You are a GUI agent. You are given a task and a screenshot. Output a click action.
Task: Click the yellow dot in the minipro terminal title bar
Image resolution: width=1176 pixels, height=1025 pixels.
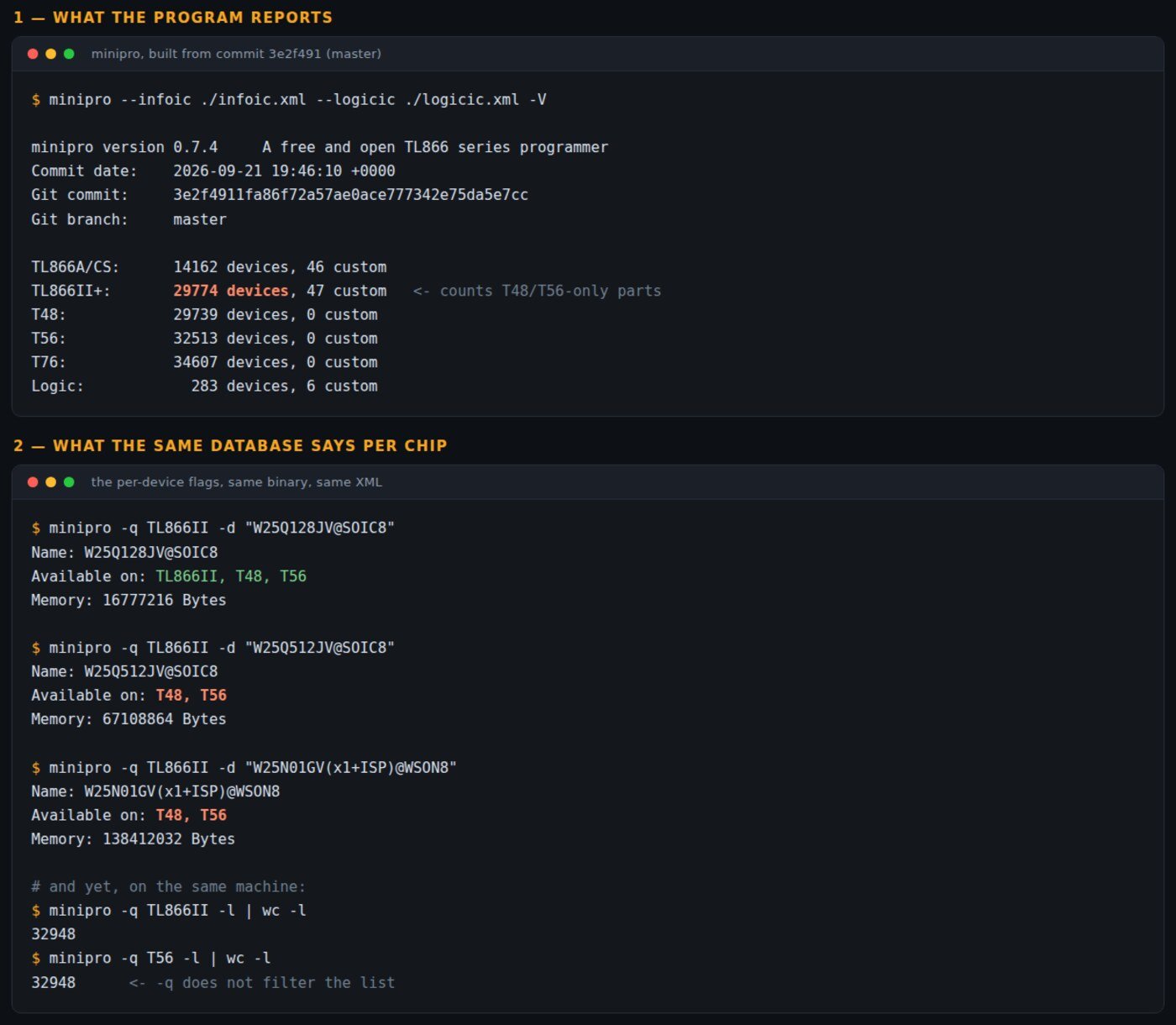(50, 54)
